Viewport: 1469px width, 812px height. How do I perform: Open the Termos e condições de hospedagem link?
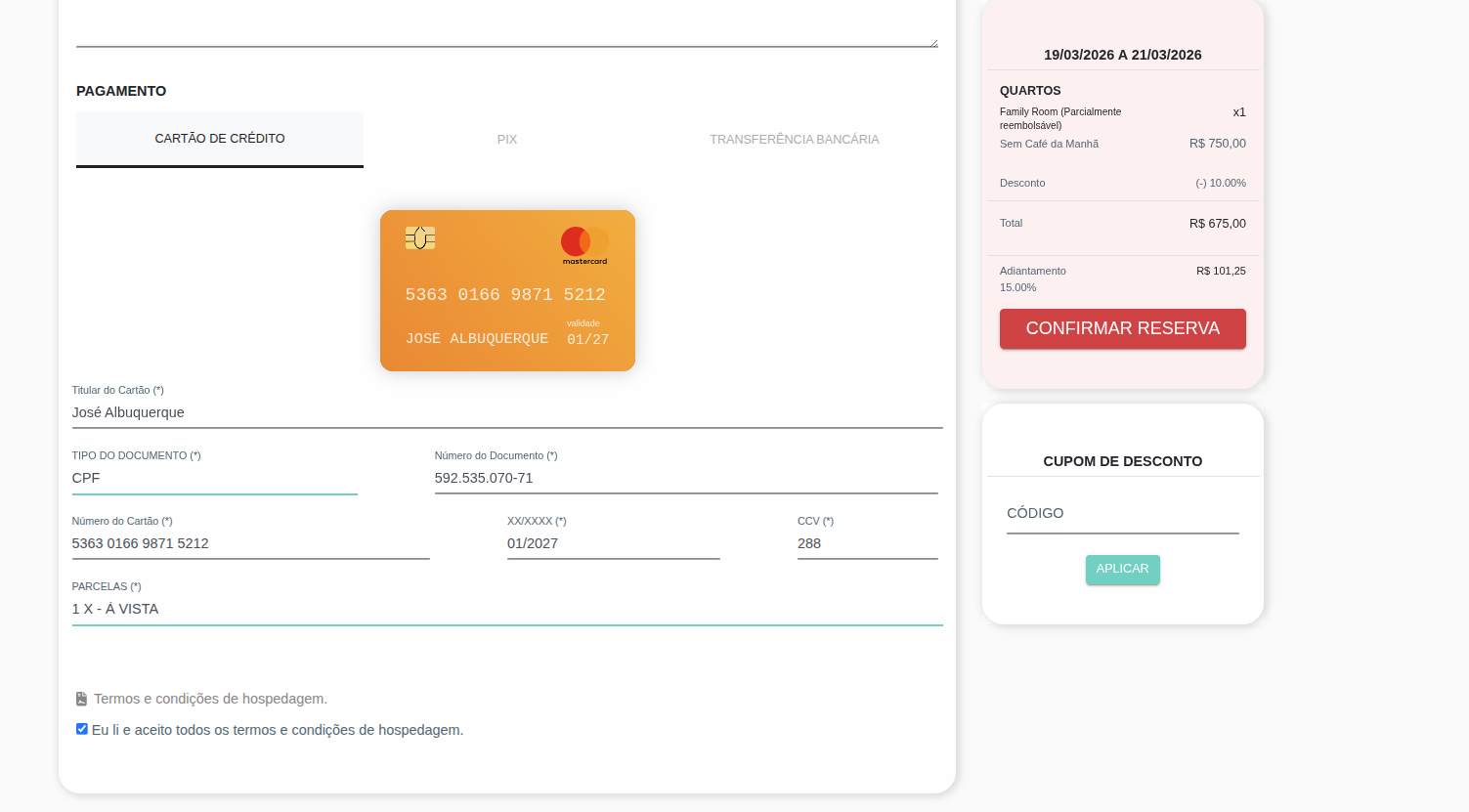pyautogui.click(x=210, y=699)
